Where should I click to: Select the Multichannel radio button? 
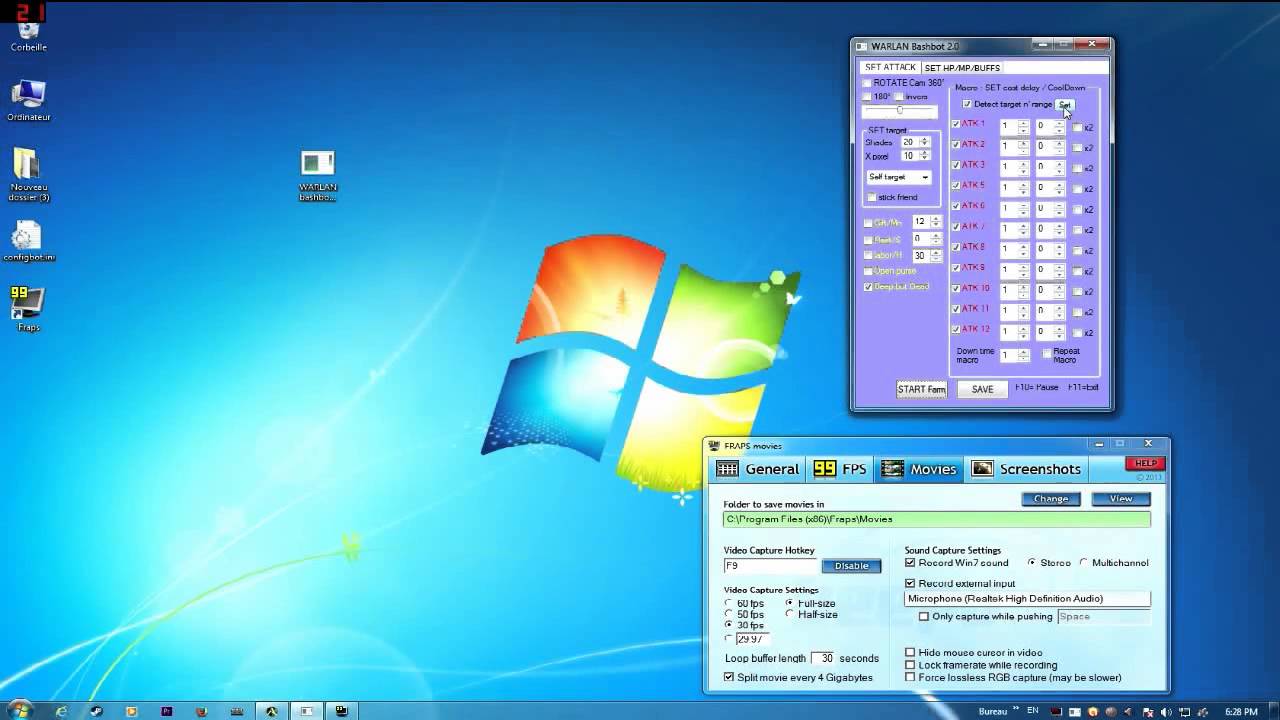tap(1083, 563)
